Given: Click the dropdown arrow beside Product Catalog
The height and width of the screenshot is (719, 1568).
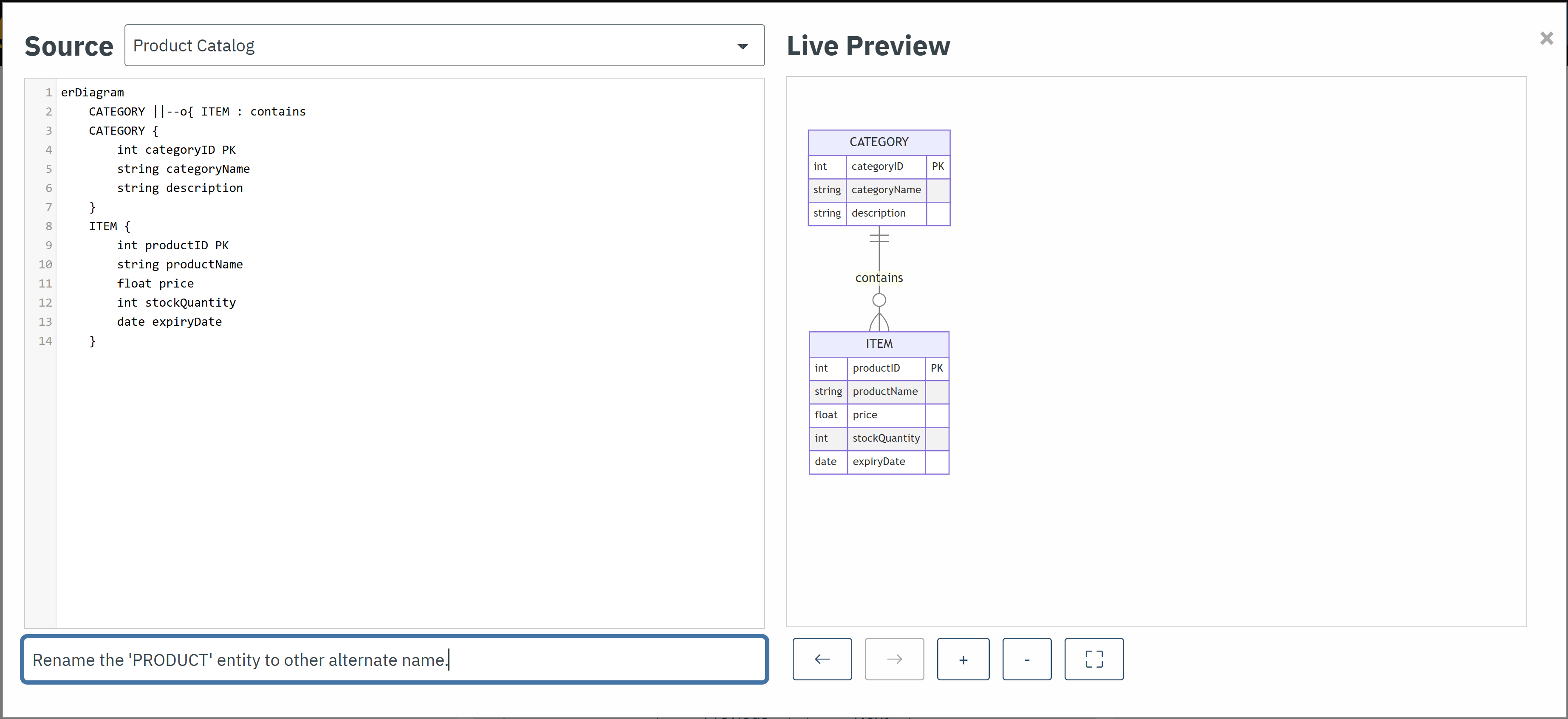Looking at the screenshot, I should click(x=742, y=46).
